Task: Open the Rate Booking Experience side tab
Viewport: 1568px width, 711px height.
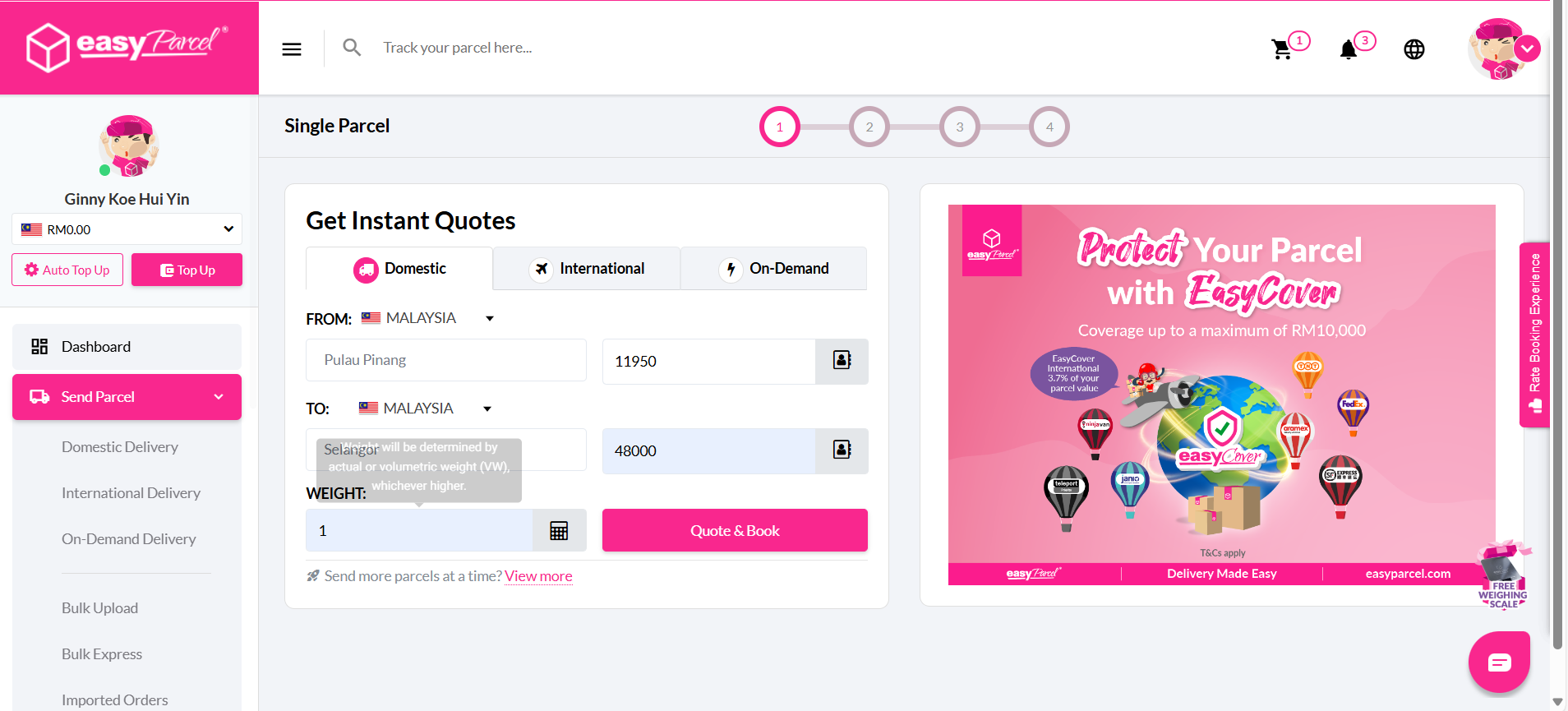Action: click(x=1534, y=335)
